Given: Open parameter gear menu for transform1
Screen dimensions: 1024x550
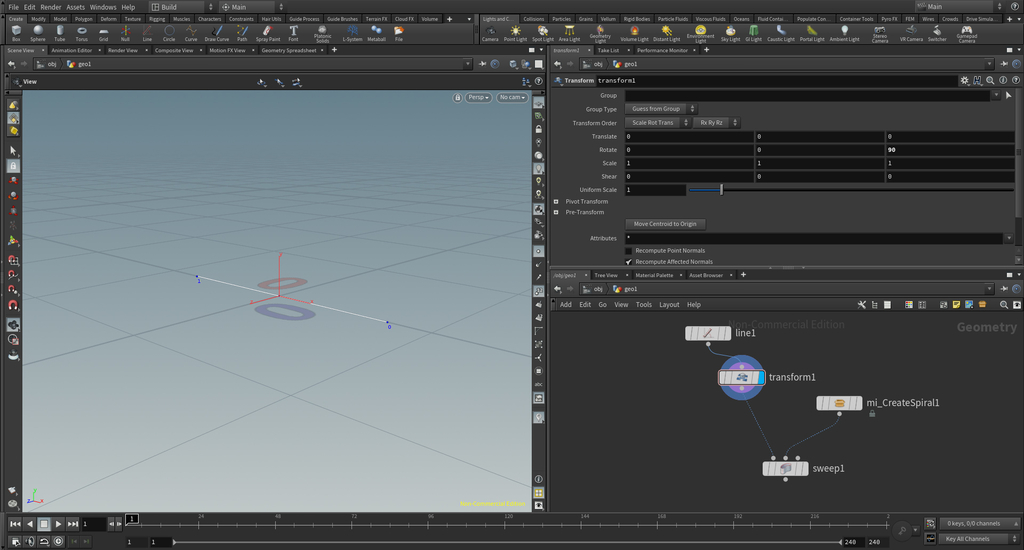Looking at the screenshot, I should pos(965,80).
